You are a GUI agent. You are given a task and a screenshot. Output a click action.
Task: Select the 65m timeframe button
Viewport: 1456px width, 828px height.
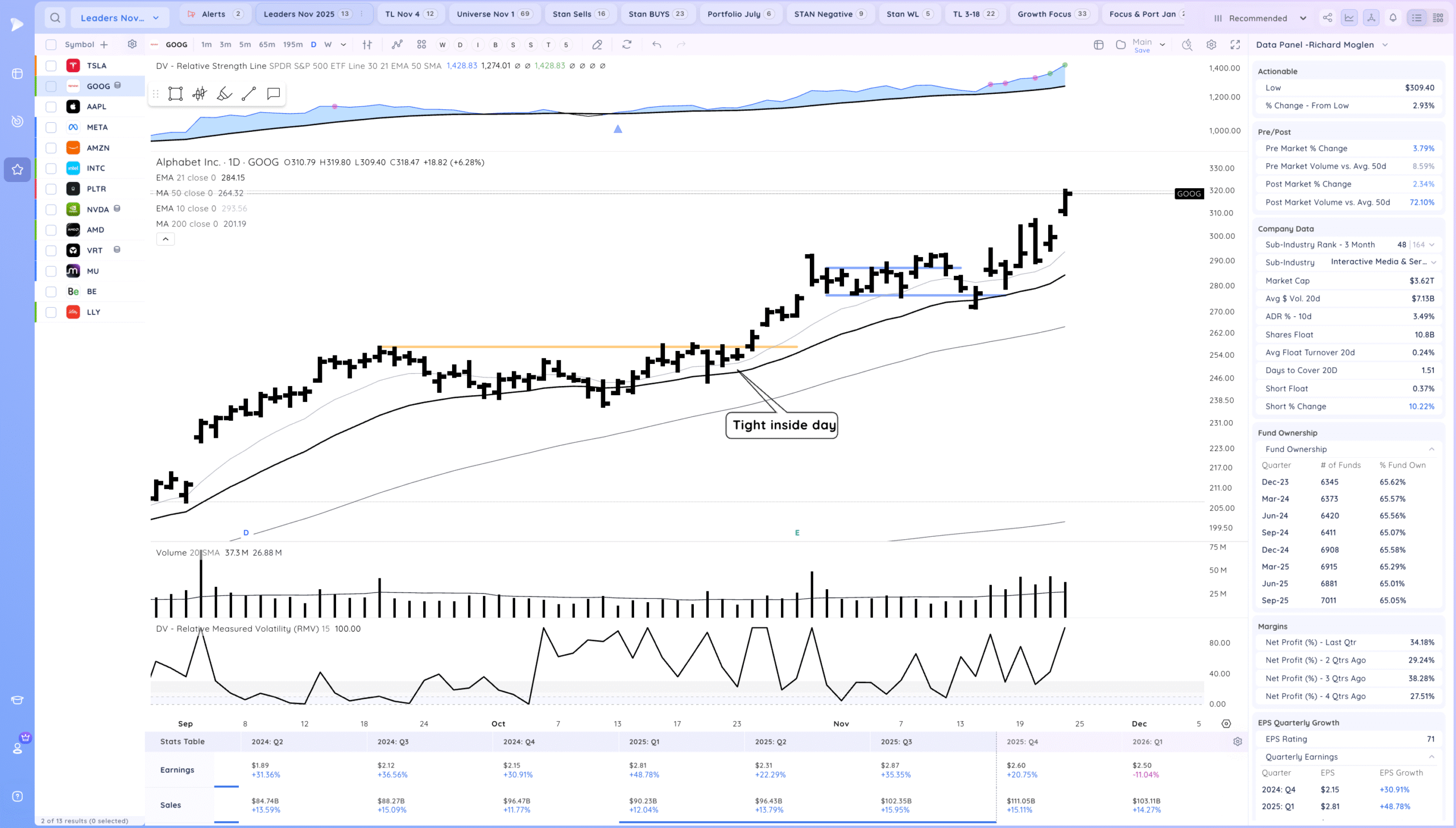click(267, 45)
